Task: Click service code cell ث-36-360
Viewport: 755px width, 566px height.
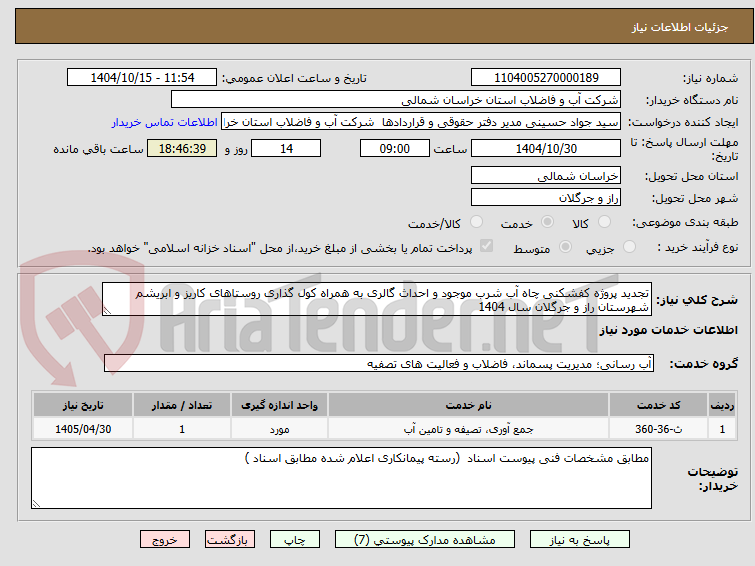Action: coord(658,429)
